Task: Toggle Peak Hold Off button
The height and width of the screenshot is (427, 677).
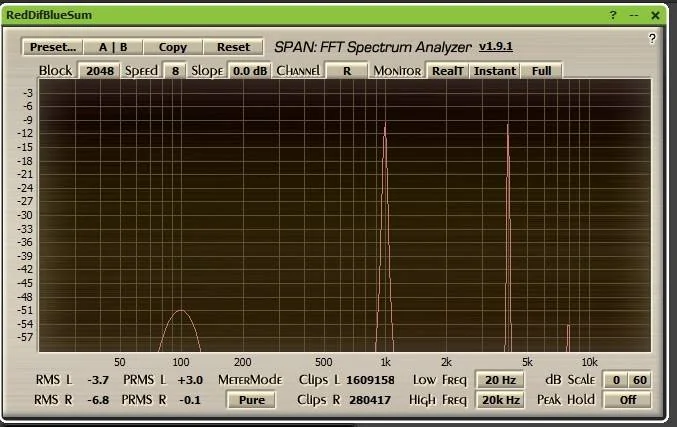Action: (x=627, y=400)
